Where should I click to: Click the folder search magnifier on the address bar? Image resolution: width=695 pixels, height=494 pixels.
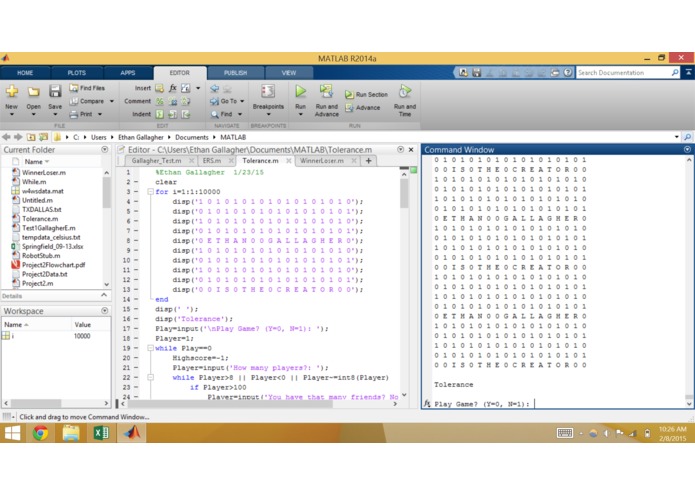pyautogui.click(x=687, y=137)
